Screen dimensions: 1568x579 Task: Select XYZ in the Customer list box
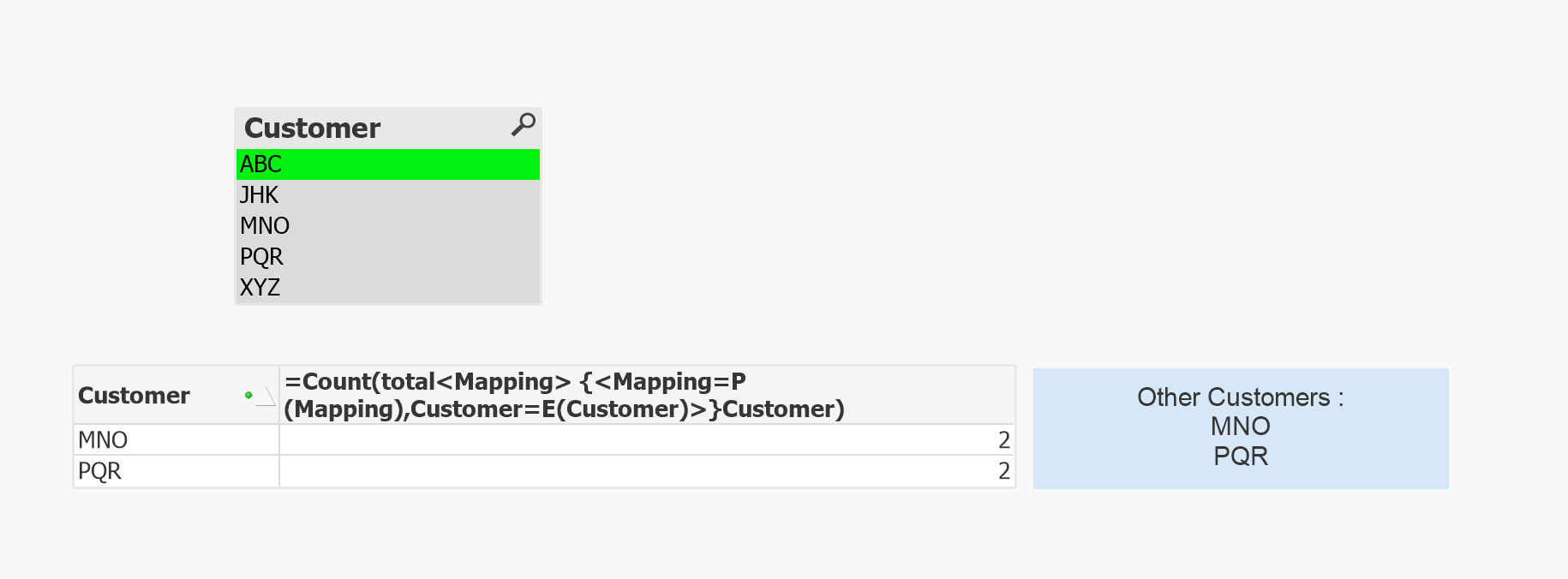pyautogui.click(x=260, y=288)
